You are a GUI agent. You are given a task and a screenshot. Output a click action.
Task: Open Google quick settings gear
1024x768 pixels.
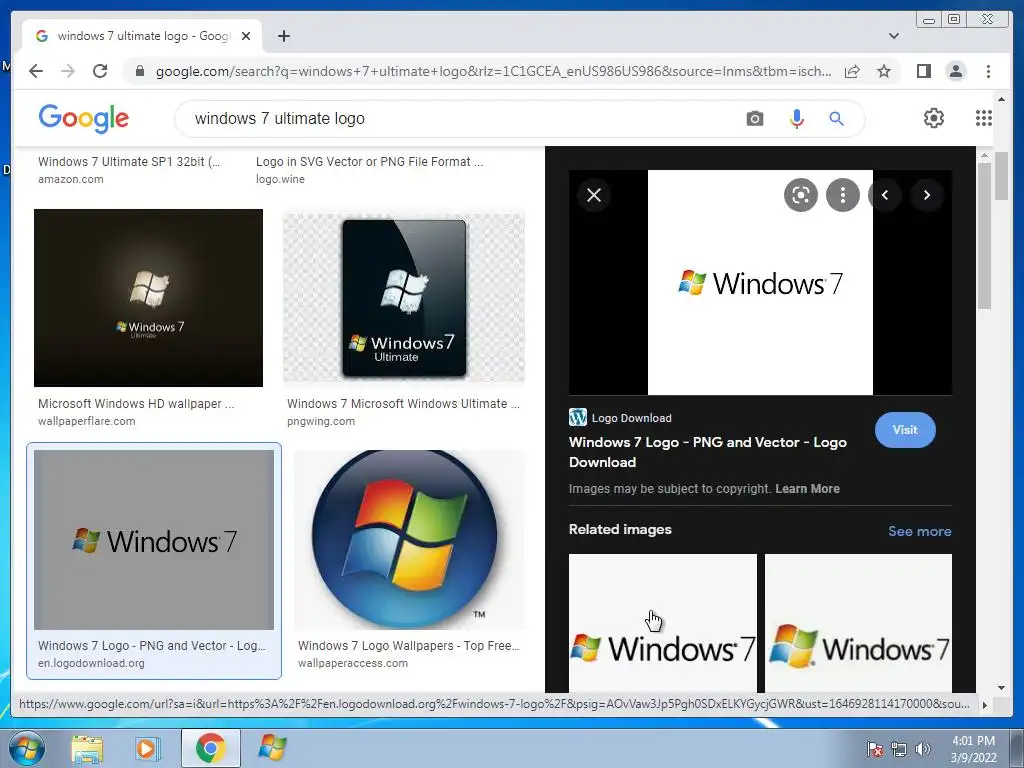click(934, 118)
